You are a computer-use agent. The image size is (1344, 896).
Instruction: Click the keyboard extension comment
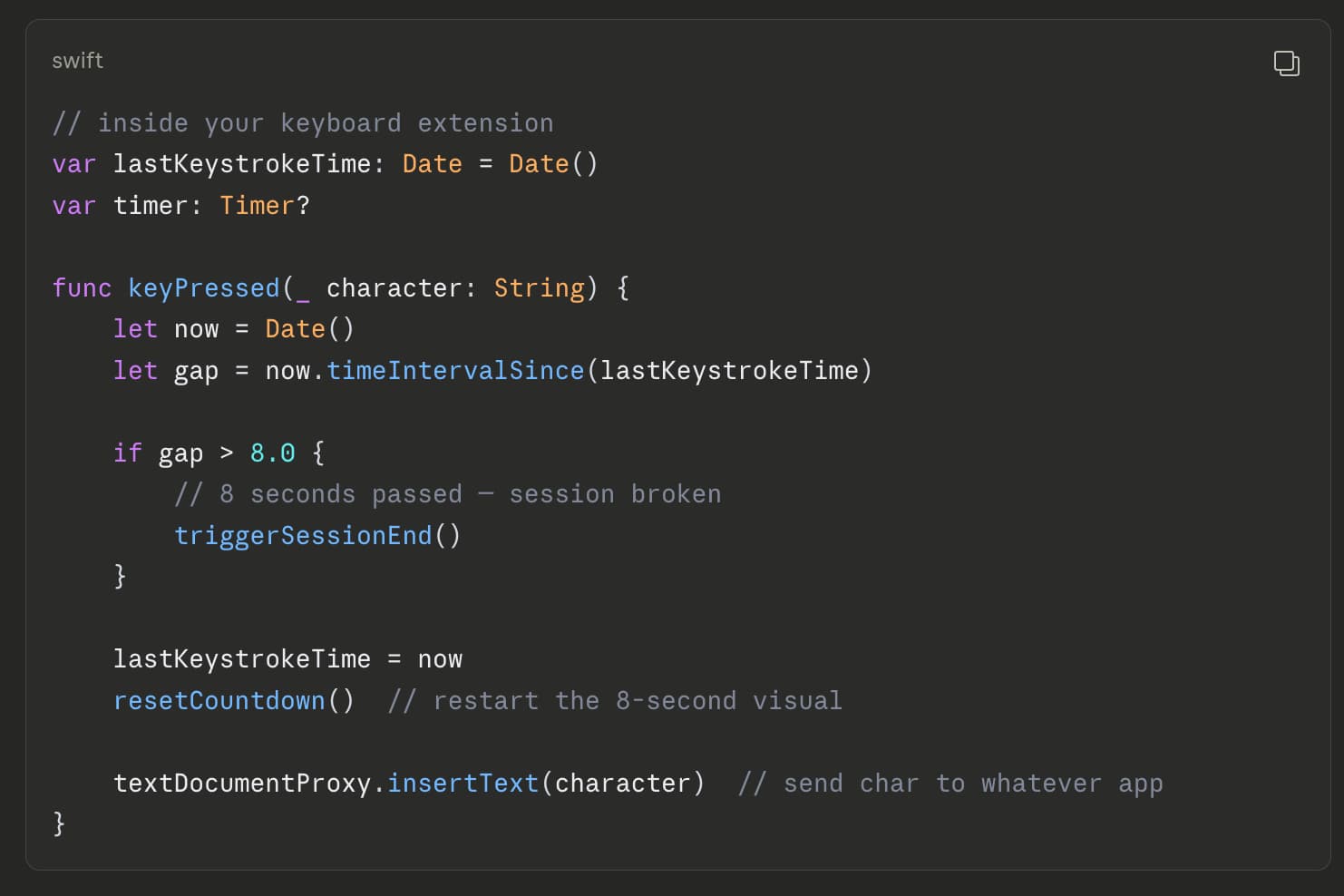(303, 122)
